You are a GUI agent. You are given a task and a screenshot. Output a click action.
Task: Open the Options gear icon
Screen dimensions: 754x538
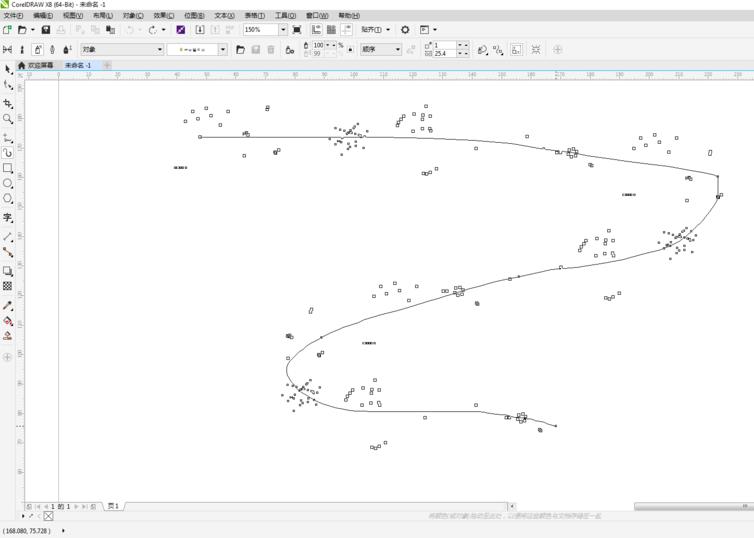point(405,30)
